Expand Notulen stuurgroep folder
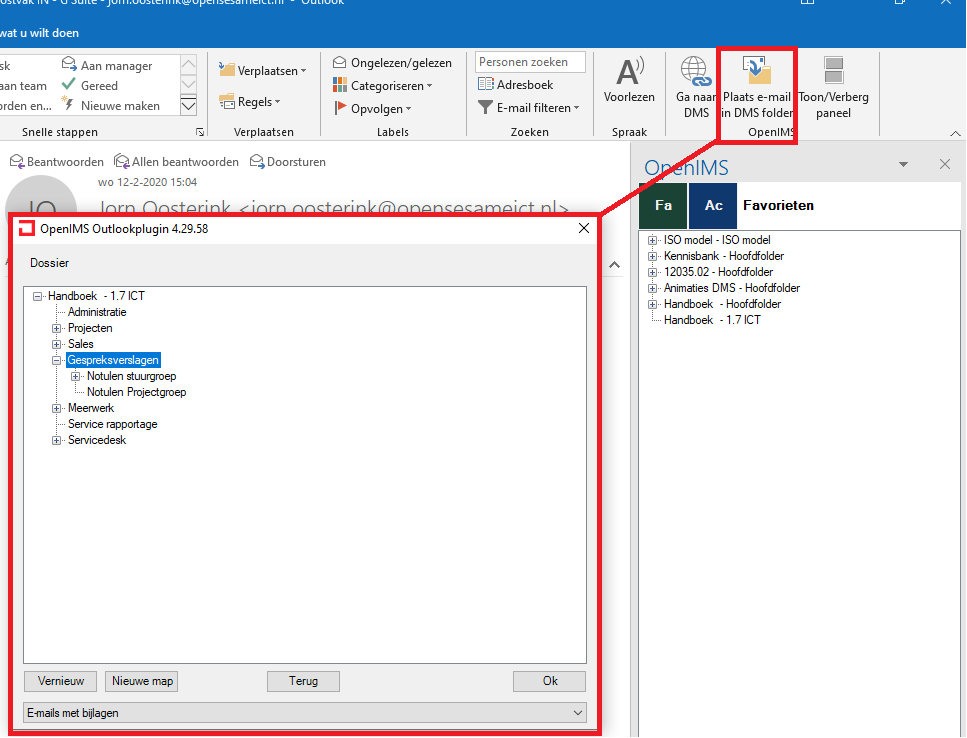Screen dimensions: 967x738 [75, 376]
